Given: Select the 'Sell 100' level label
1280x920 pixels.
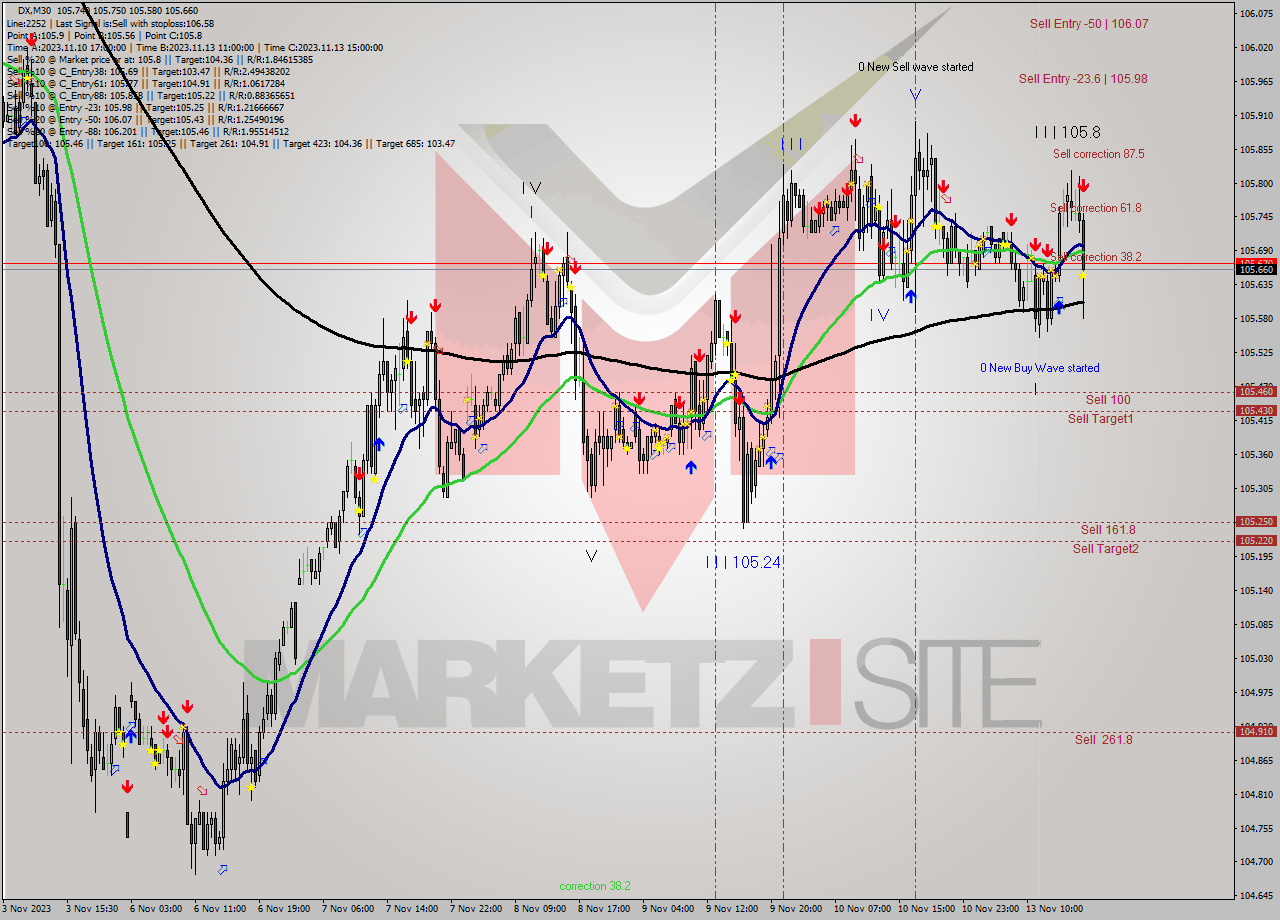Looking at the screenshot, I should [1108, 399].
